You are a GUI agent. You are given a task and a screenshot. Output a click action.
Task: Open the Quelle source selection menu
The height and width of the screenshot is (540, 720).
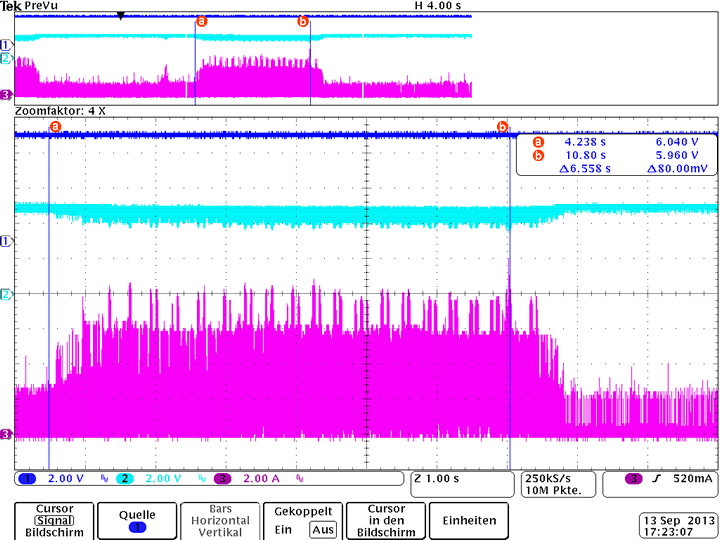pyautogui.click(x=137, y=521)
